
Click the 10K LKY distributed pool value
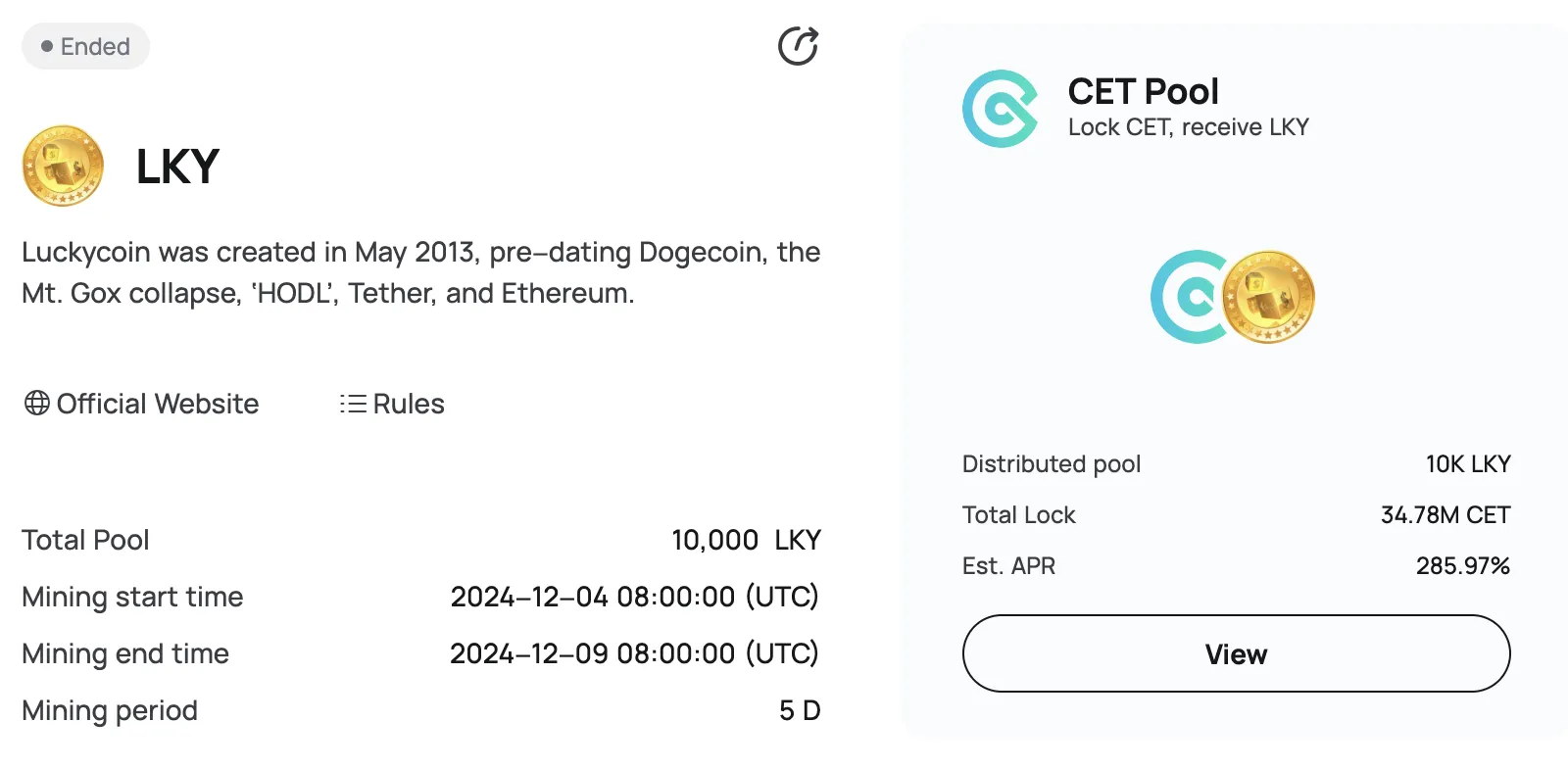click(1468, 463)
